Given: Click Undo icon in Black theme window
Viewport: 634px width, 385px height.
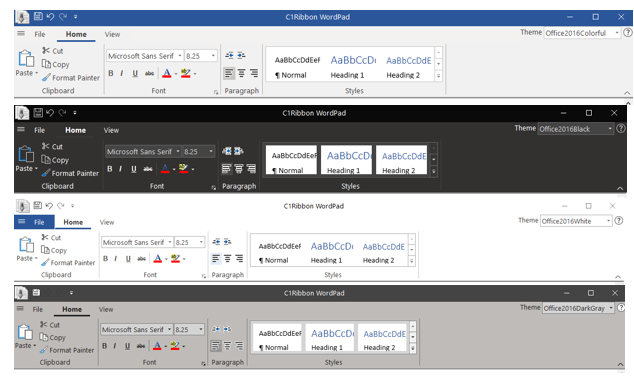Looking at the screenshot, I should pyautogui.click(x=50, y=112).
